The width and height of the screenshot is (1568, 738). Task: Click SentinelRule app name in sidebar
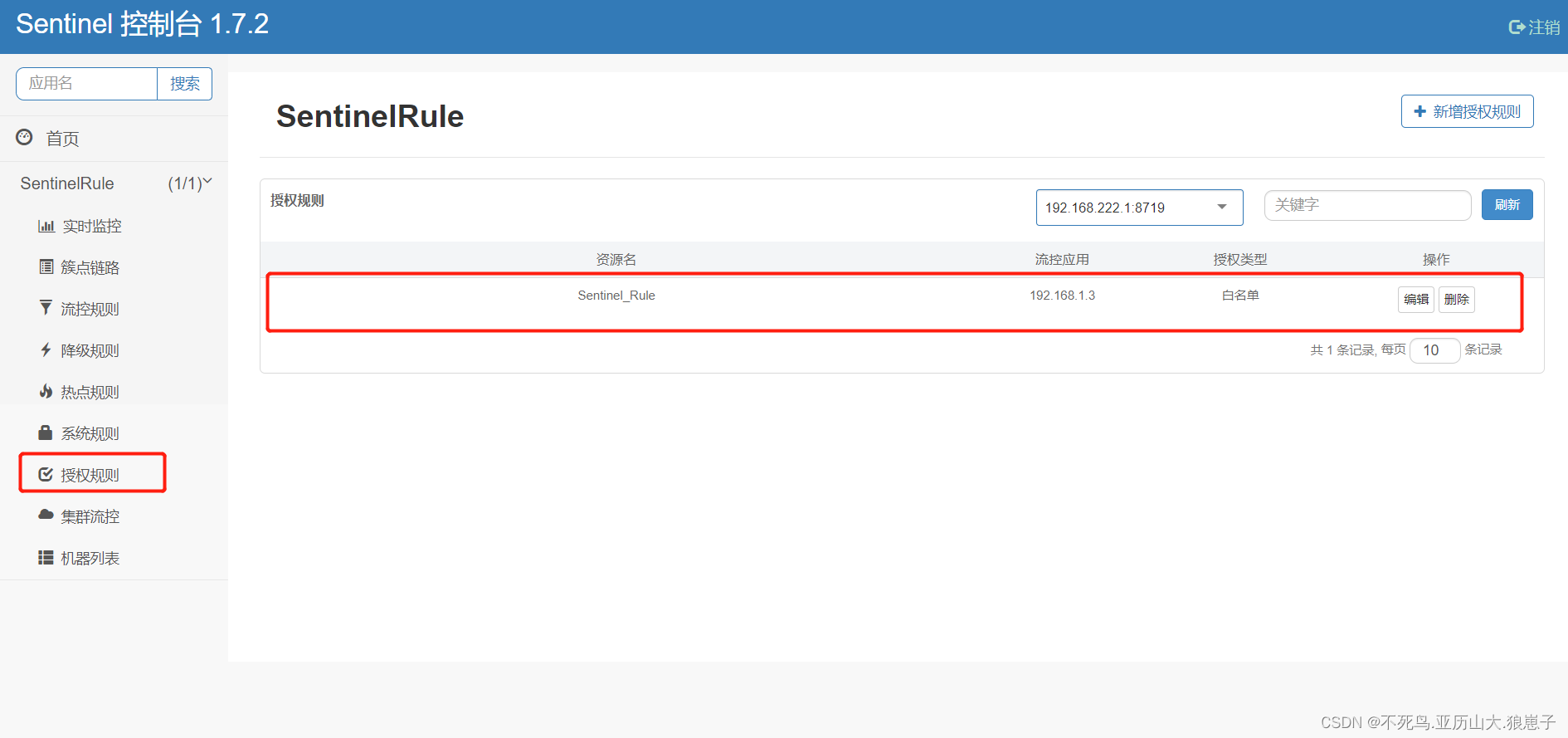pyautogui.click(x=67, y=183)
